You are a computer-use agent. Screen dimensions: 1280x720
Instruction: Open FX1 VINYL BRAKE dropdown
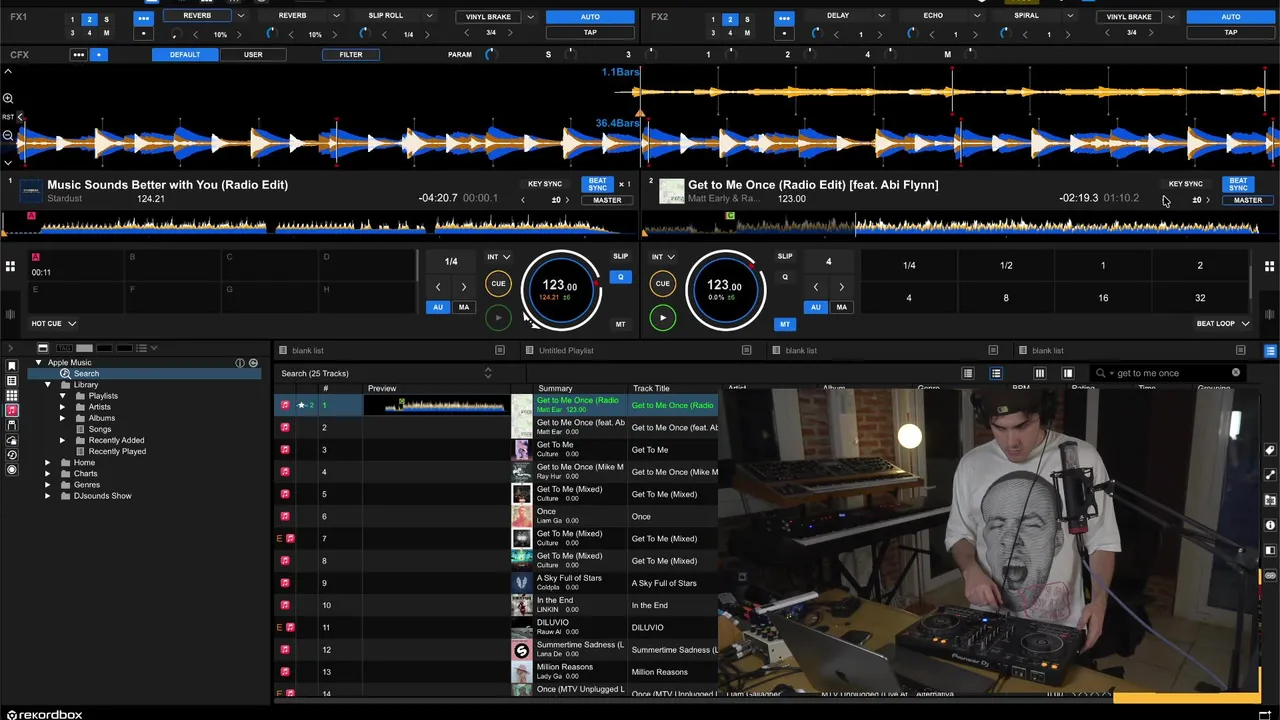[530, 17]
